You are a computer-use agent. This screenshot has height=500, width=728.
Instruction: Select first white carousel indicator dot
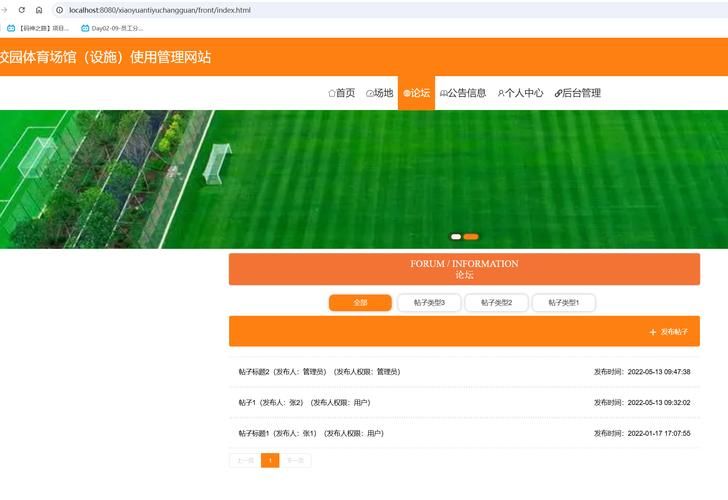[x=456, y=237]
